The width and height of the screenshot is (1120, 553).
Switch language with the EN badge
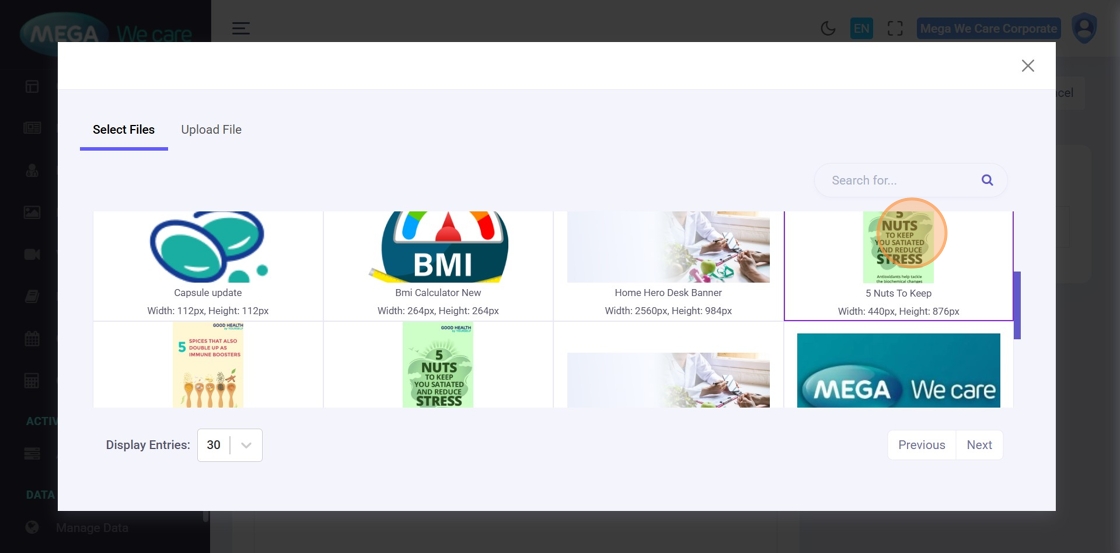point(861,29)
